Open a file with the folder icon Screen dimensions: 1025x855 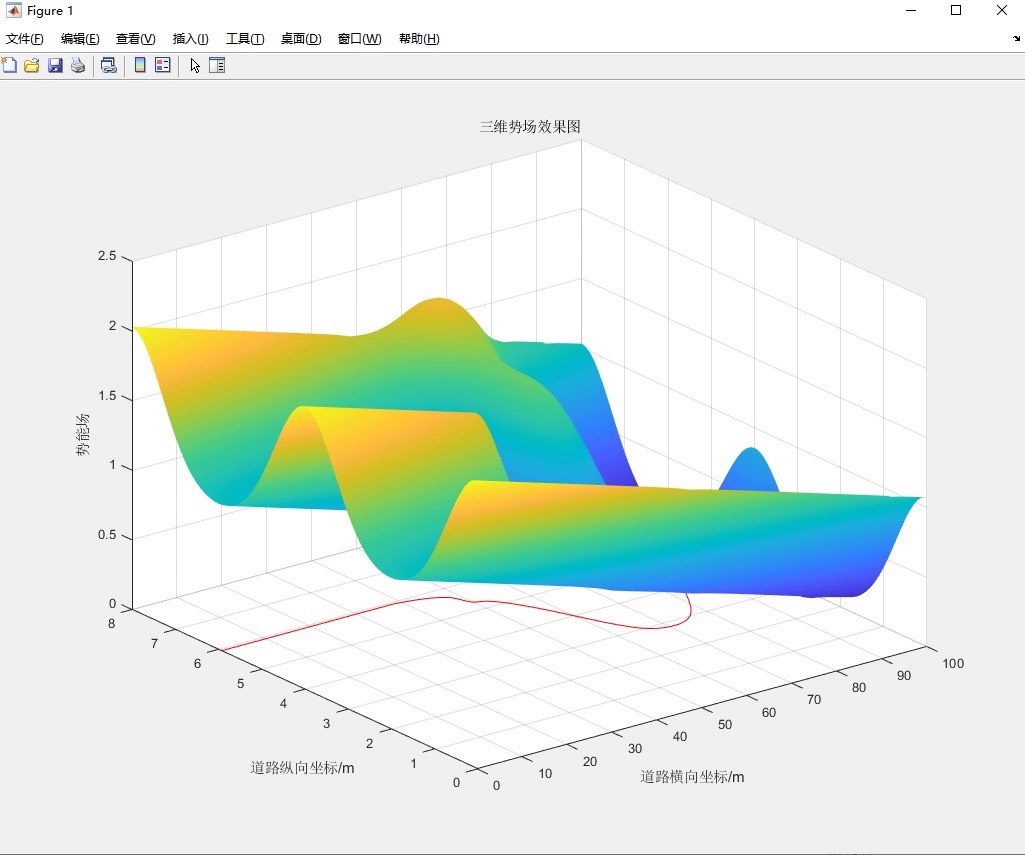pyautogui.click(x=31, y=65)
